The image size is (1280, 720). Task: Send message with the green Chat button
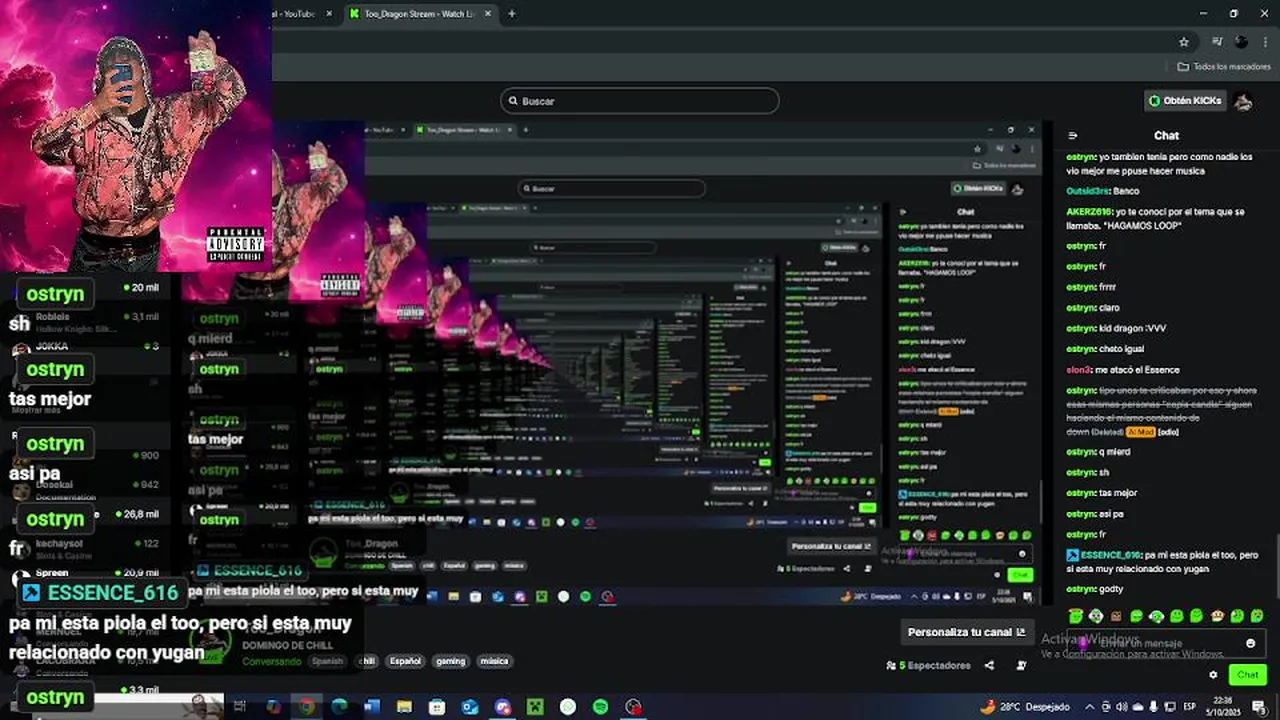(1247, 674)
